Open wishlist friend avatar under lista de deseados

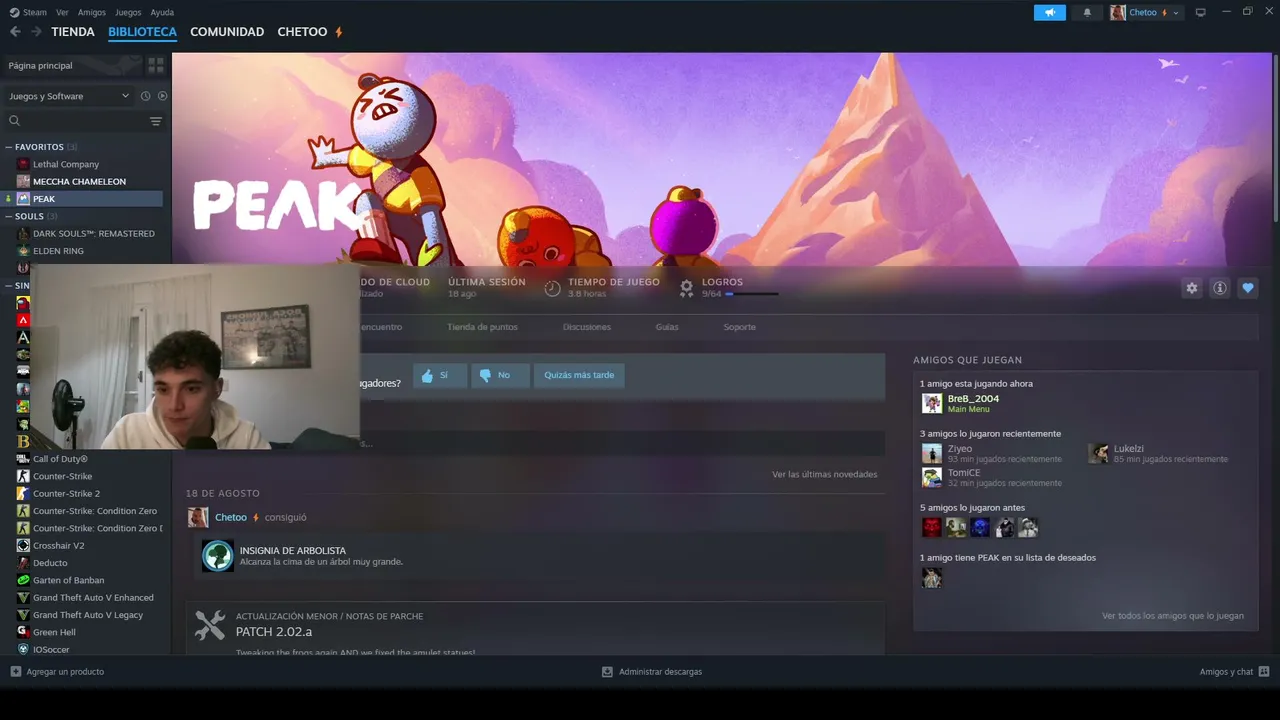932,578
